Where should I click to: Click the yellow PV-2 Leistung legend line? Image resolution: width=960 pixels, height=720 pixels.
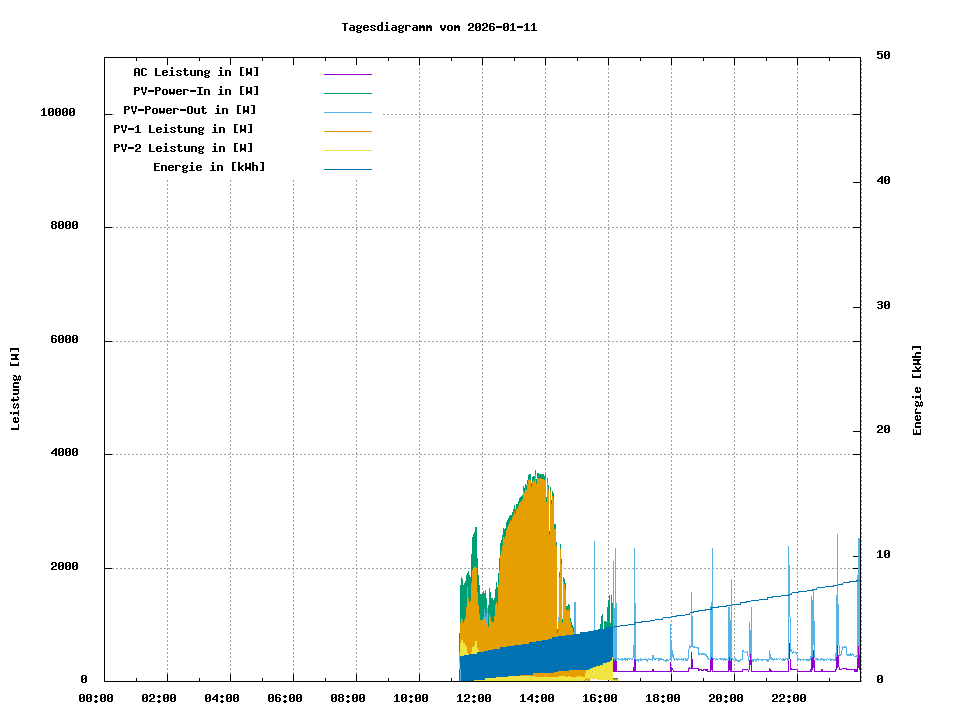pos(347,150)
